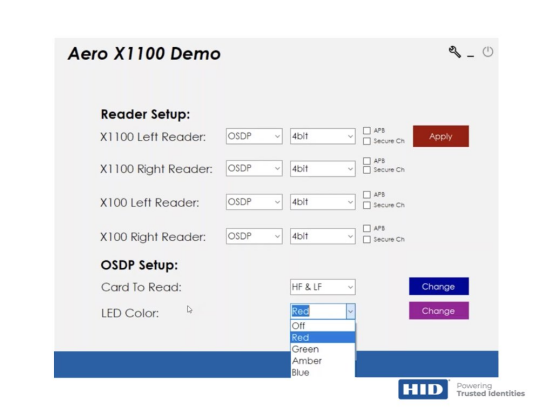This screenshot has height=415, width=553.
Task: Click the power icon to exit
Action: [488, 52]
